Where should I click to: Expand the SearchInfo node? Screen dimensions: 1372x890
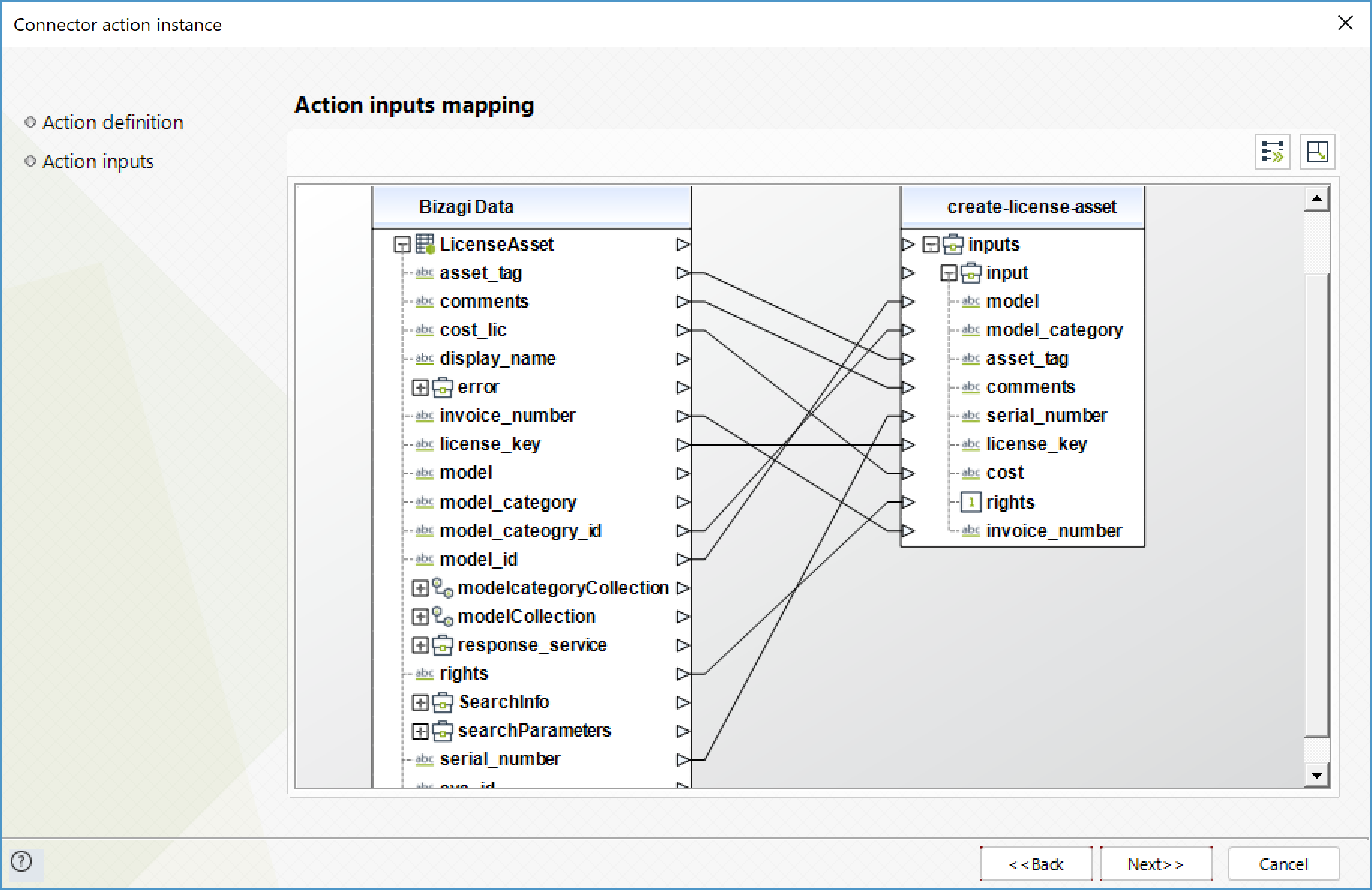coord(420,703)
